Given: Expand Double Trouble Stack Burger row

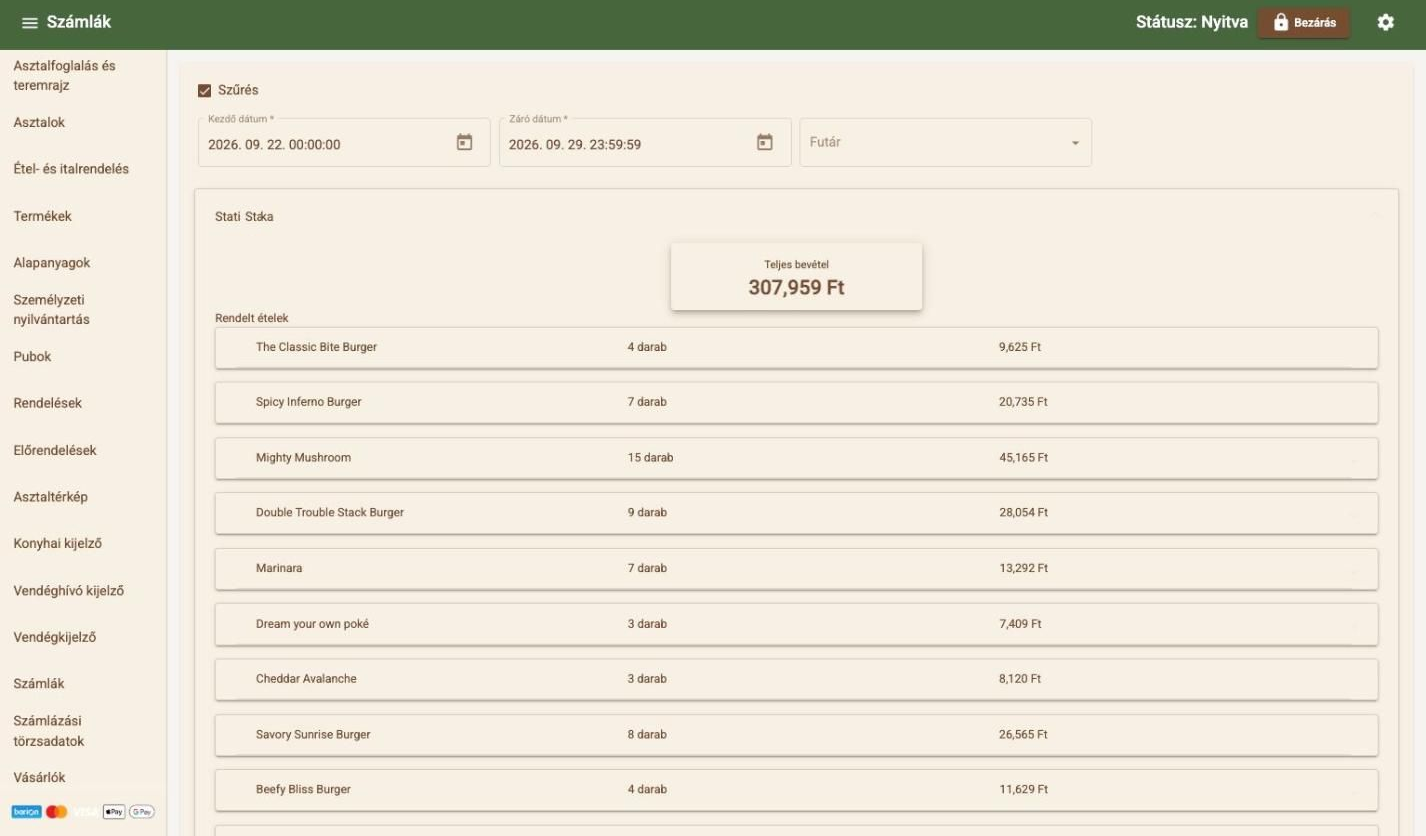Looking at the screenshot, I should click(796, 513).
